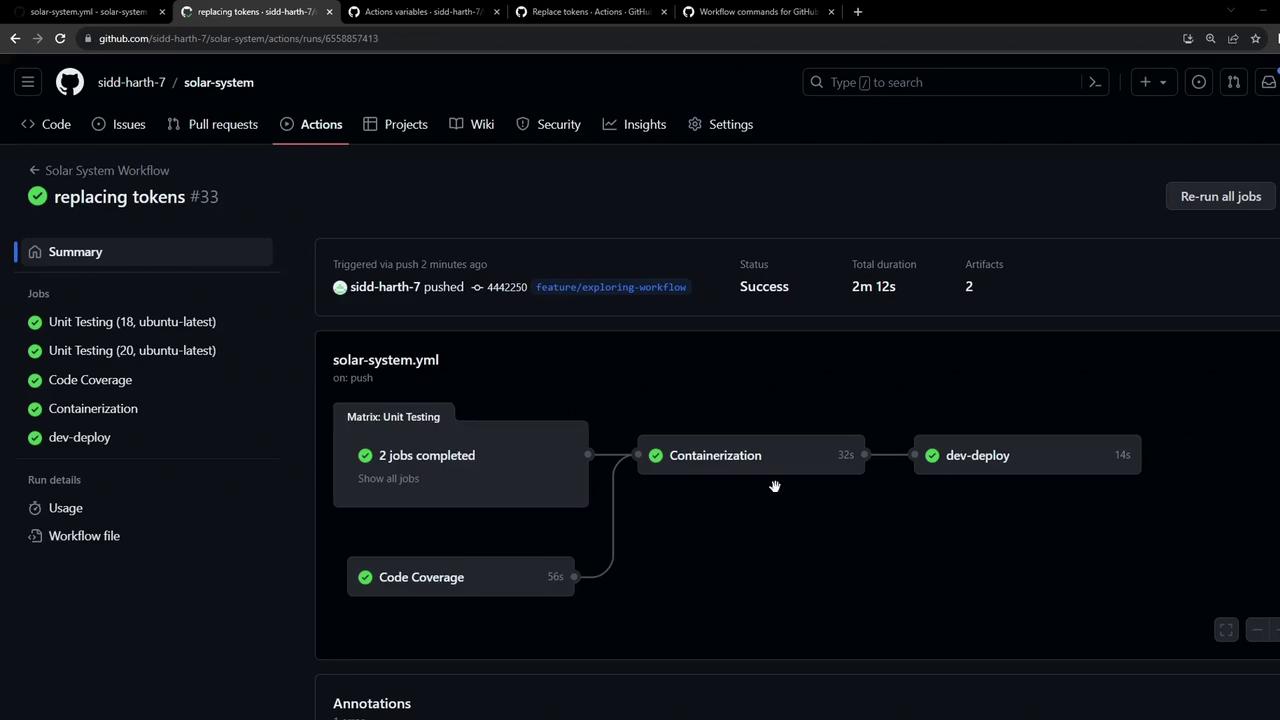This screenshot has width=1280, height=720.
Task: Open the hamburger navigation menu
Action: tap(28, 82)
